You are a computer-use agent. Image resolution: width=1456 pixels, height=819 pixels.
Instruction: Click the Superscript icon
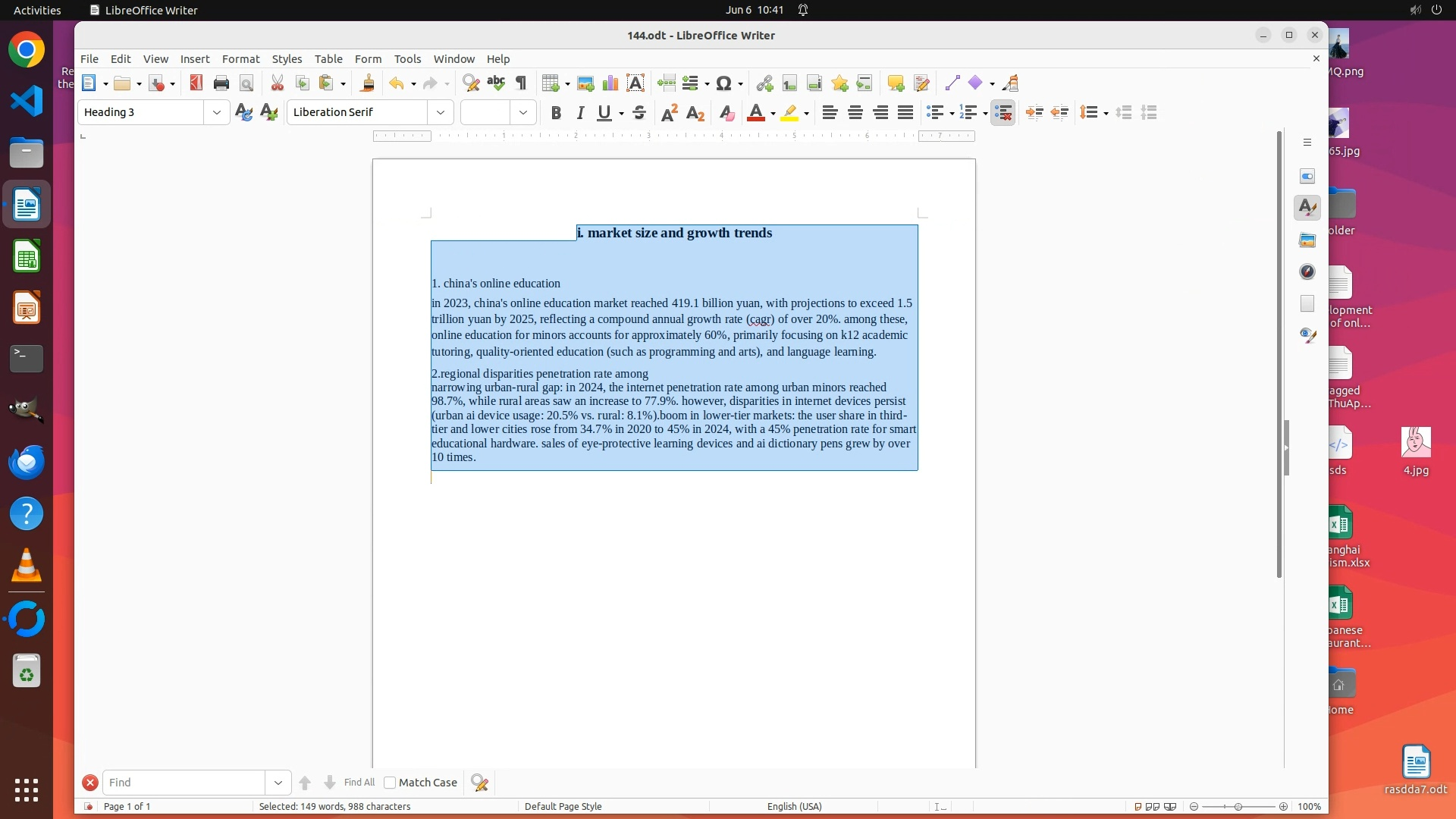pos(669,113)
